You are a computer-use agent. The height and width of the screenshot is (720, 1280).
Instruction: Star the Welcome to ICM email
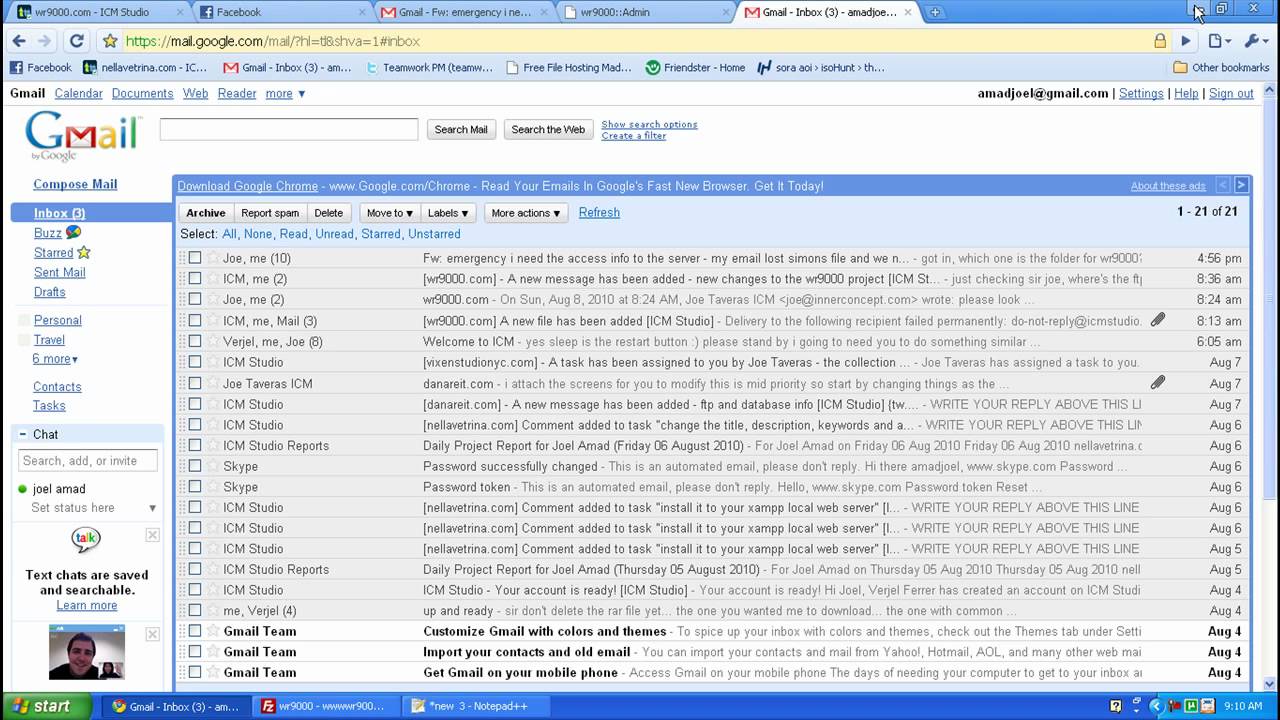[212, 341]
